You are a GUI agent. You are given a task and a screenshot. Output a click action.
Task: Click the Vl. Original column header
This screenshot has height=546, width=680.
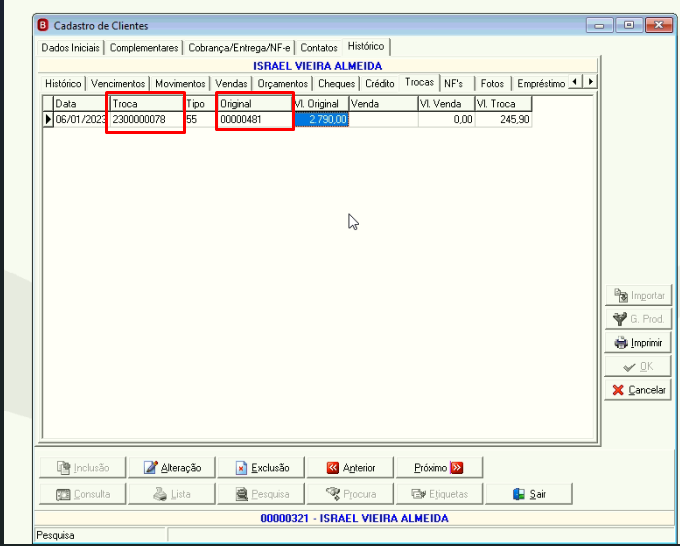321,104
